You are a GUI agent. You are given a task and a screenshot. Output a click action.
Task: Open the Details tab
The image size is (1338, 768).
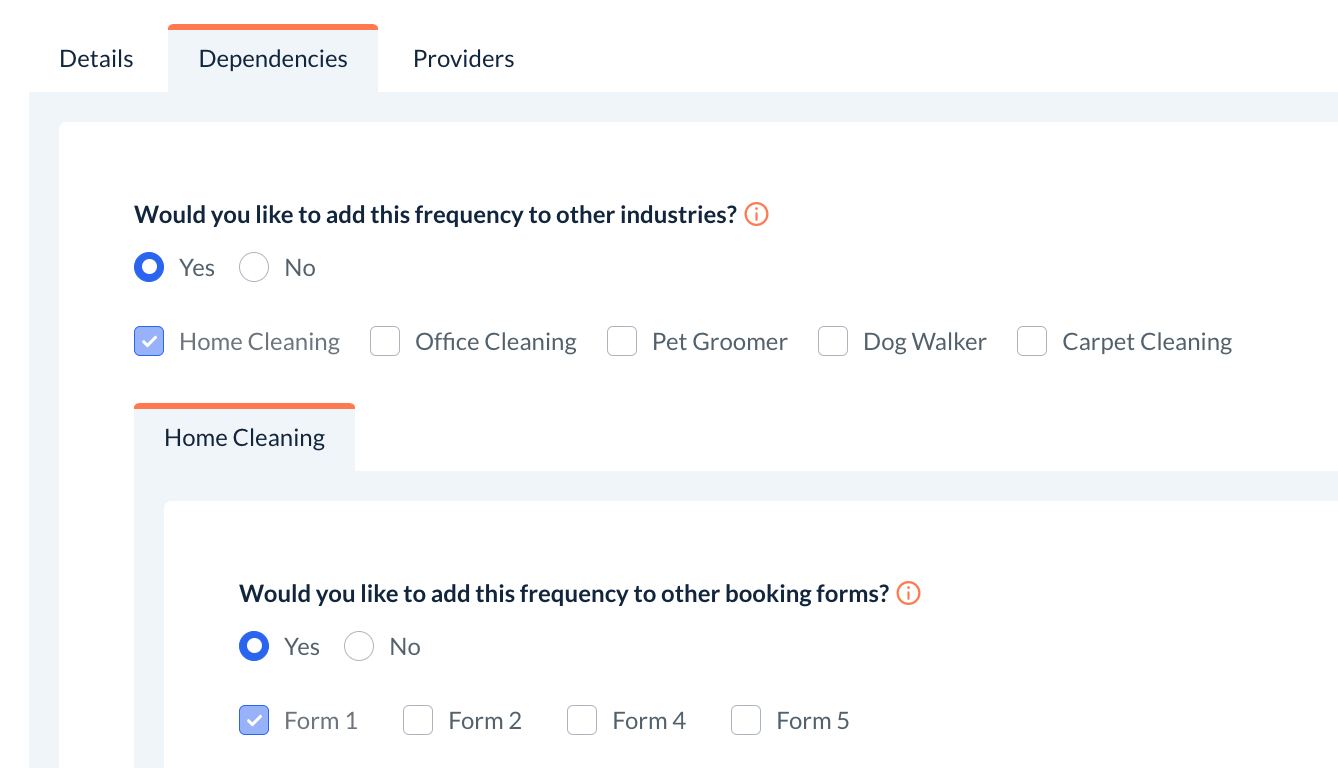[x=96, y=59]
